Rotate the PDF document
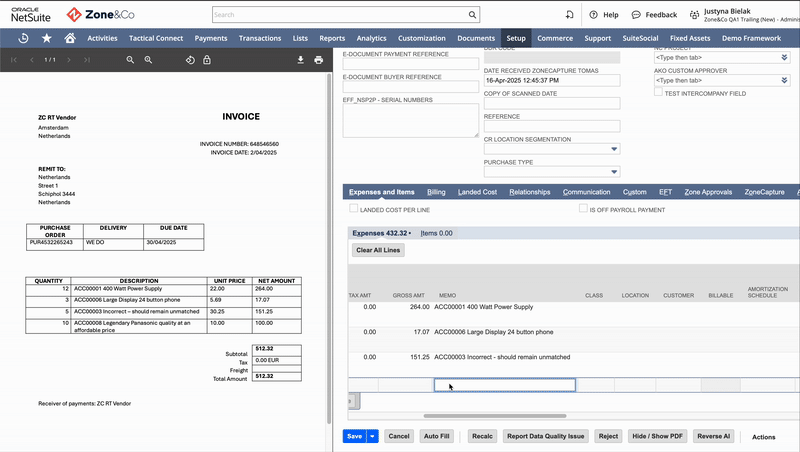 pos(190,60)
